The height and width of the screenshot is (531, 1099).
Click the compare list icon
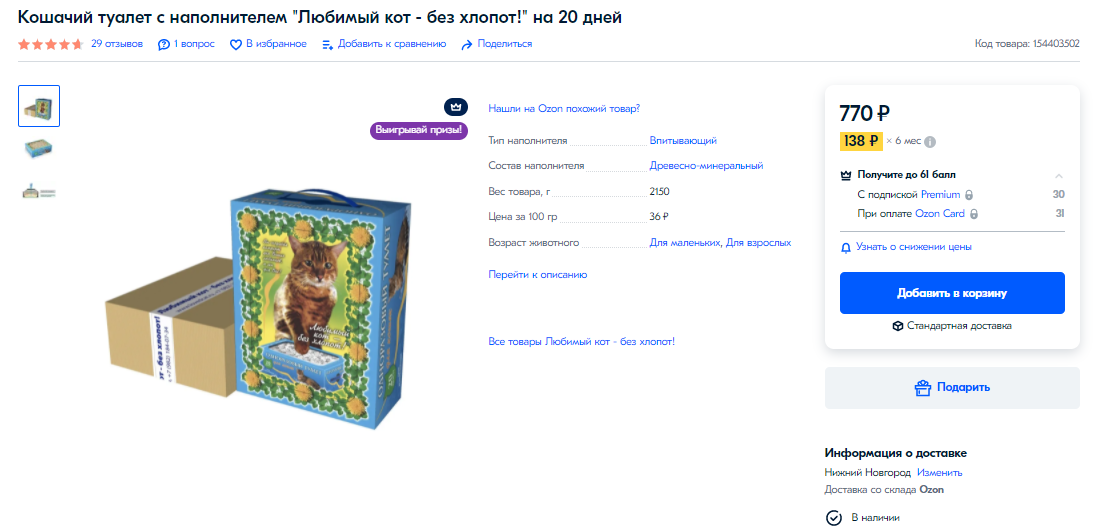click(327, 45)
